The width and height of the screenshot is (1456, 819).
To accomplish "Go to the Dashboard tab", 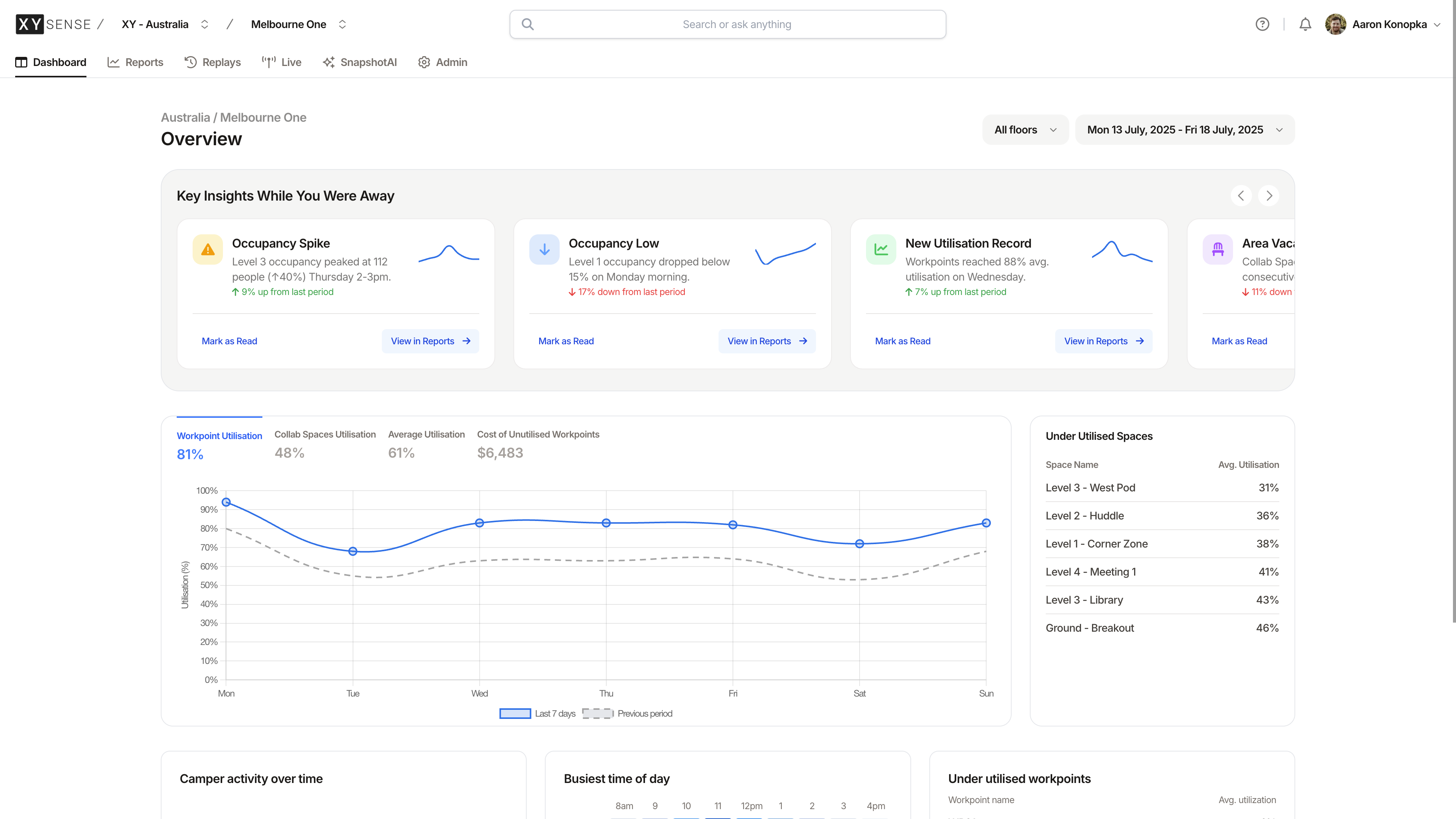I will (x=51, y=62).
